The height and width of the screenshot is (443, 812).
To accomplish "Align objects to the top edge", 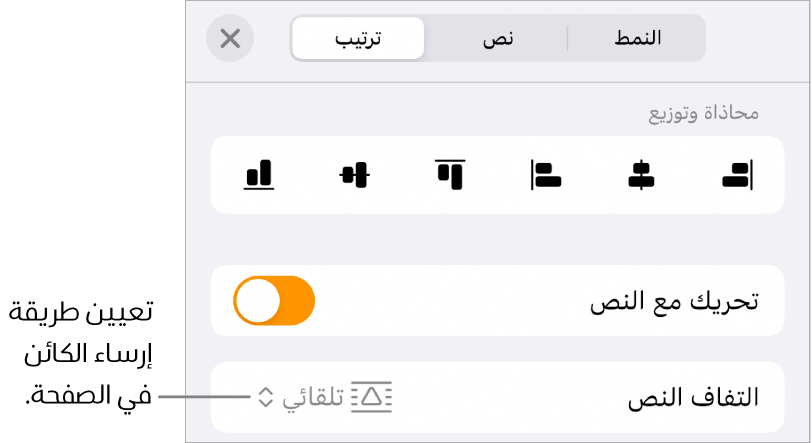I will pos(450,175).
